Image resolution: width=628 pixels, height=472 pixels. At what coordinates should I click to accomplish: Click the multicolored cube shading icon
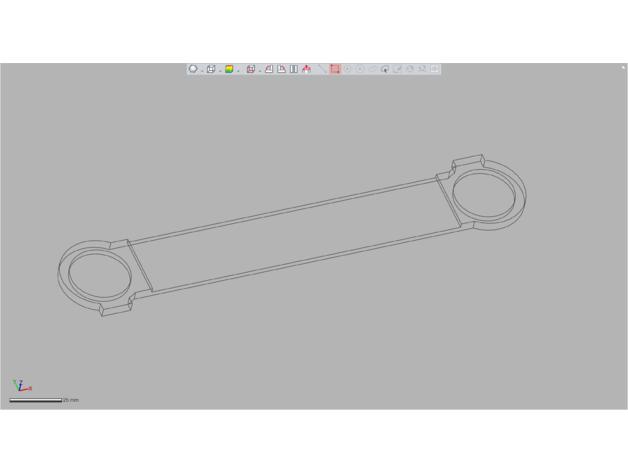point(229,69)
